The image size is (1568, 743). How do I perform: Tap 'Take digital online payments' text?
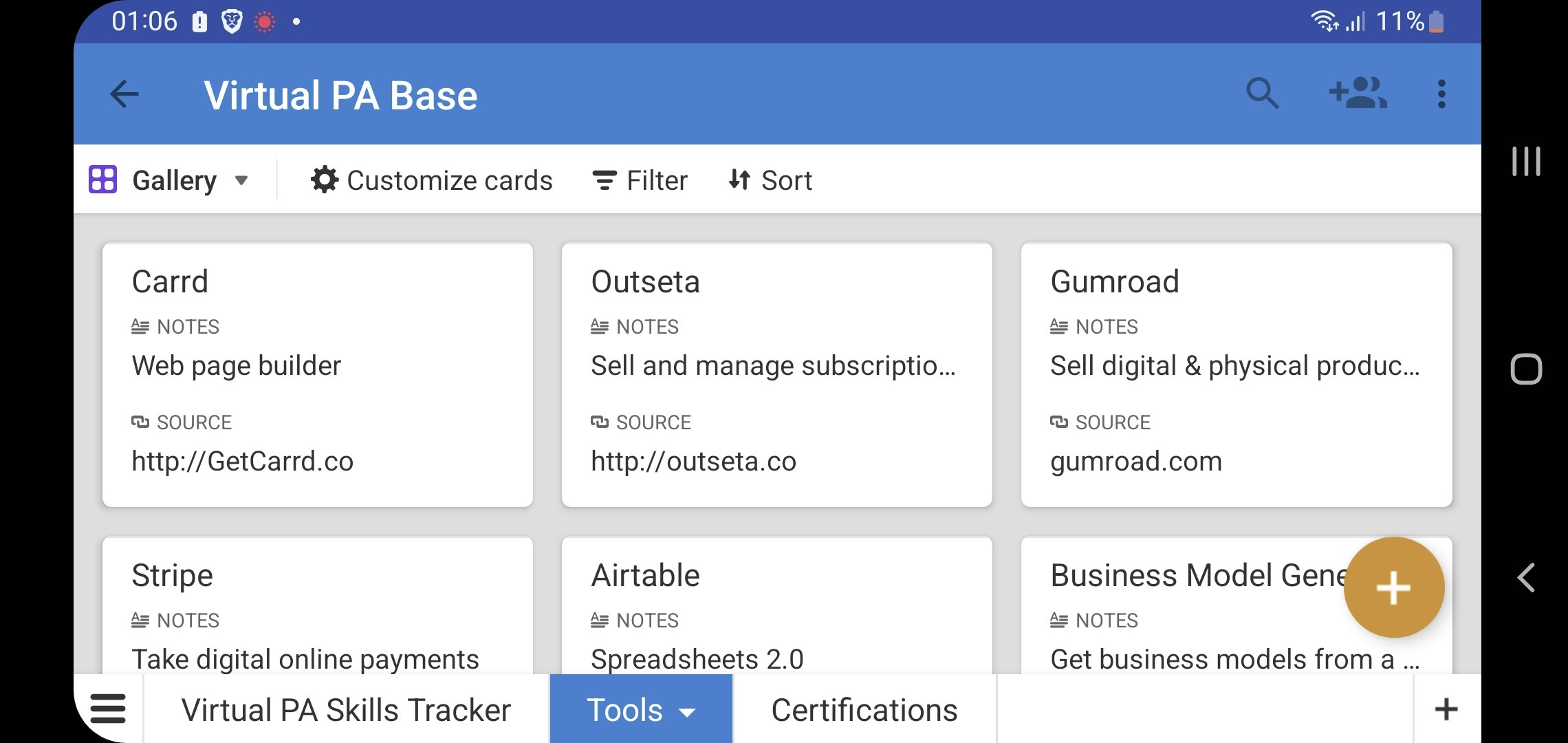click(x=305, y=659)
